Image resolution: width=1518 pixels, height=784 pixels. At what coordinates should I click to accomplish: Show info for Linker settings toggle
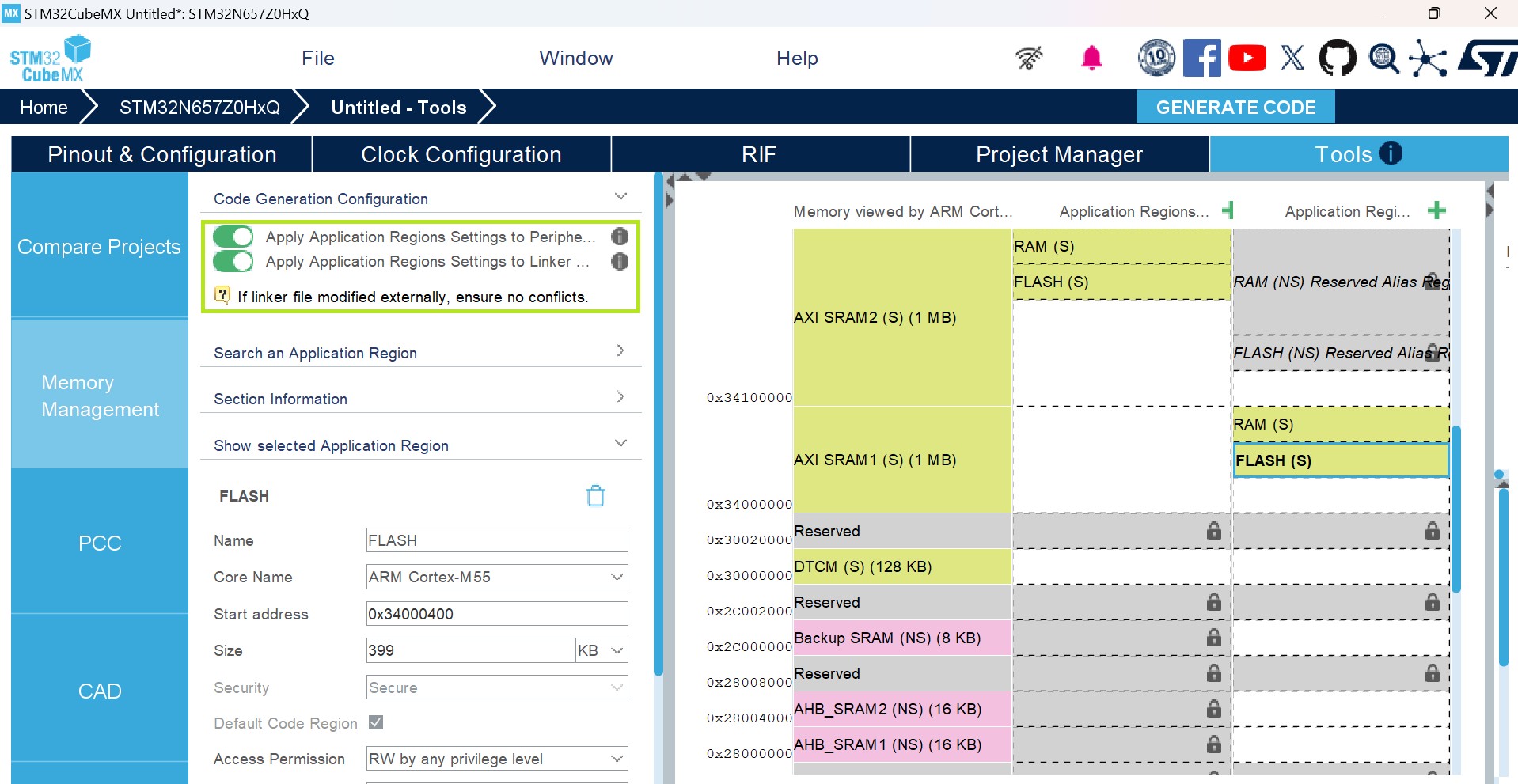pos(620,261)
